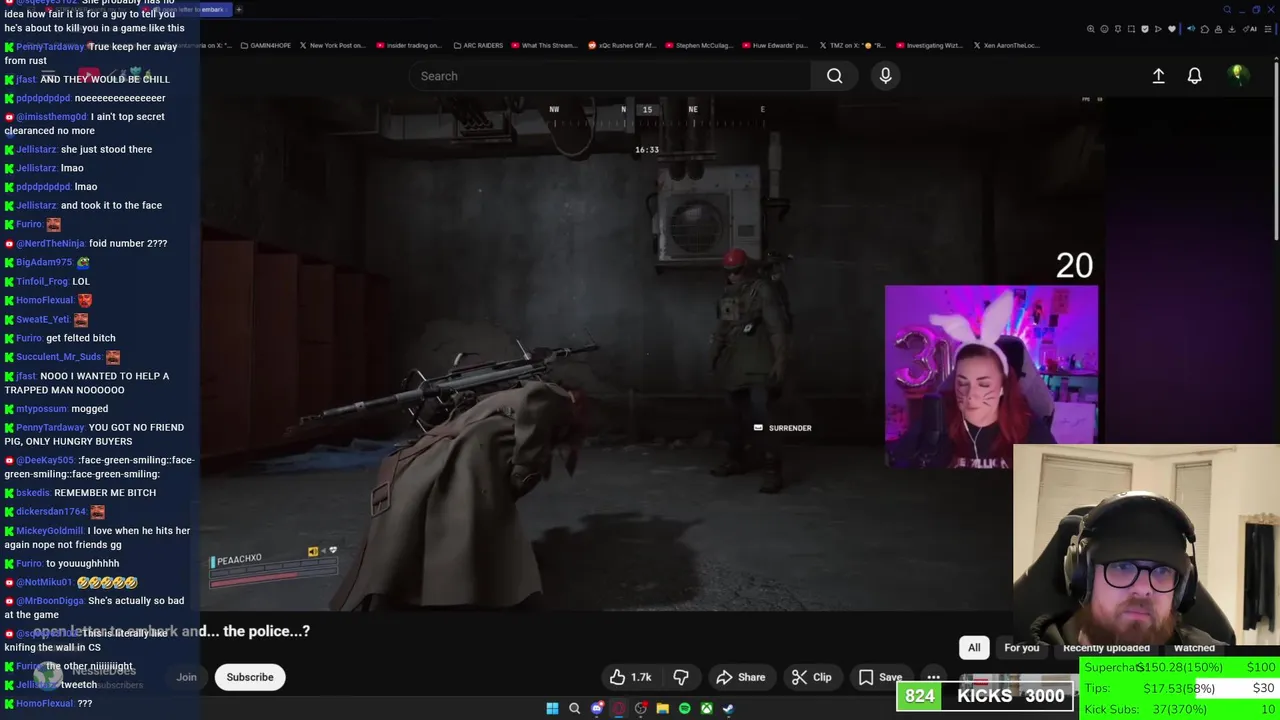1280x720 pixels.
Task: Click the YouTube search magnifier button
Action: pos(834,76)
